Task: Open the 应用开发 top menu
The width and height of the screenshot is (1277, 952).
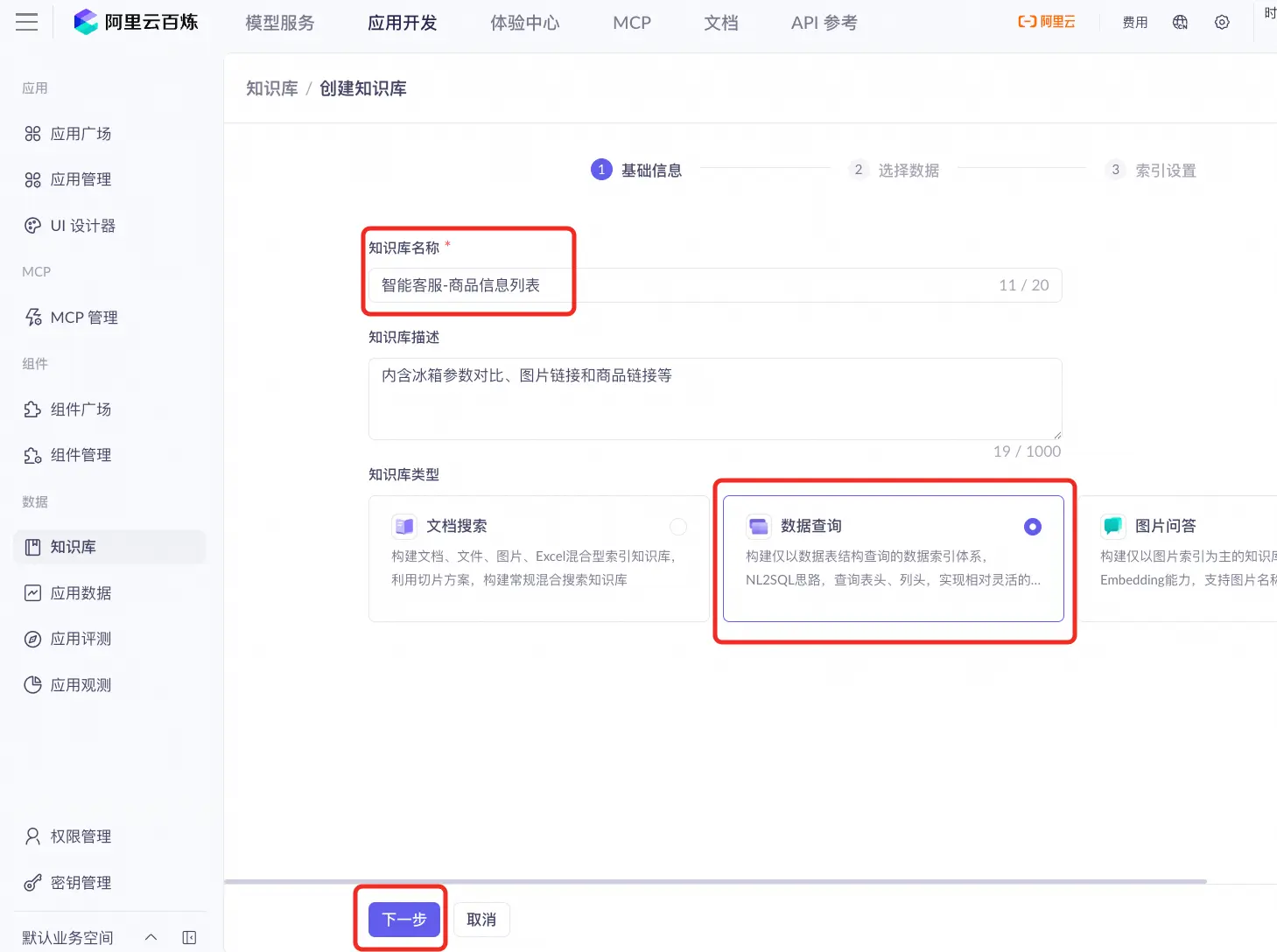Action: click(403, 23)
